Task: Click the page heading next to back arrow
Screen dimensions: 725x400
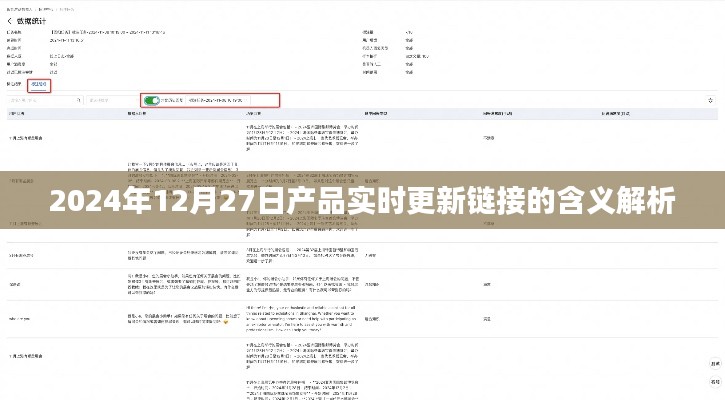Action: [31, 18]
